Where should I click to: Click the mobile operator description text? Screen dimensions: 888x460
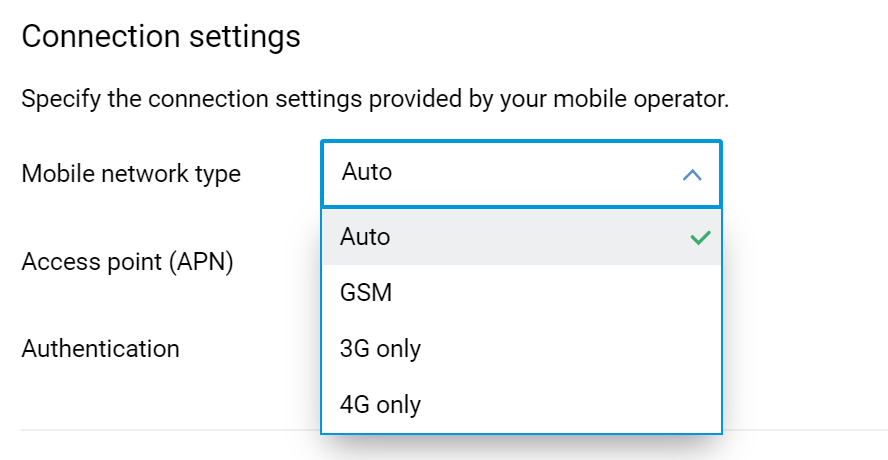pos(375,100)
